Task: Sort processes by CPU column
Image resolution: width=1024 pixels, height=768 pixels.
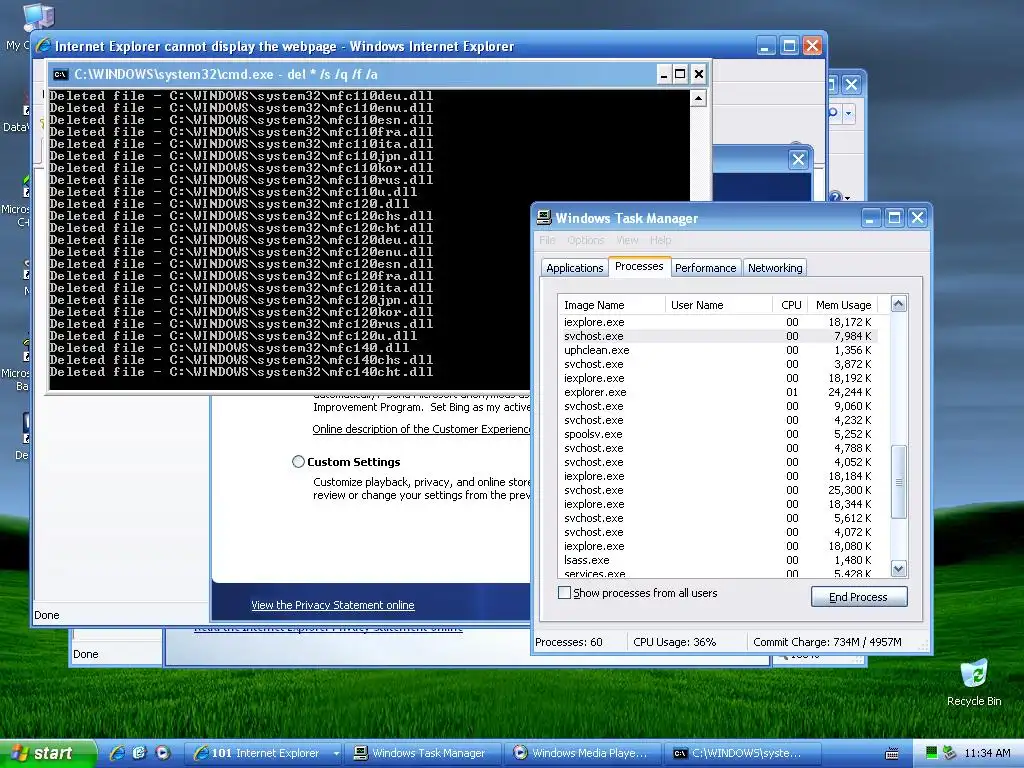Action: click(x=790, y=305)
